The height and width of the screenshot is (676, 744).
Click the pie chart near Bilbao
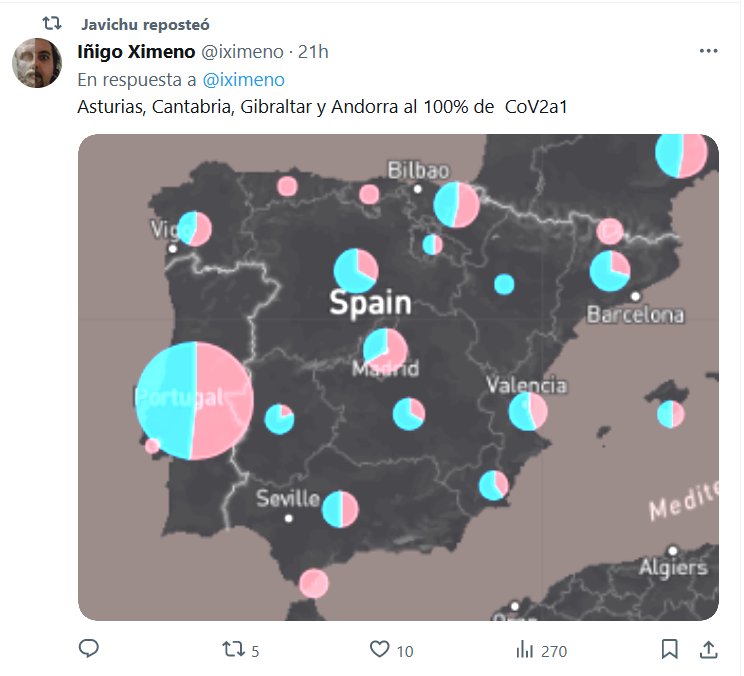457,204
